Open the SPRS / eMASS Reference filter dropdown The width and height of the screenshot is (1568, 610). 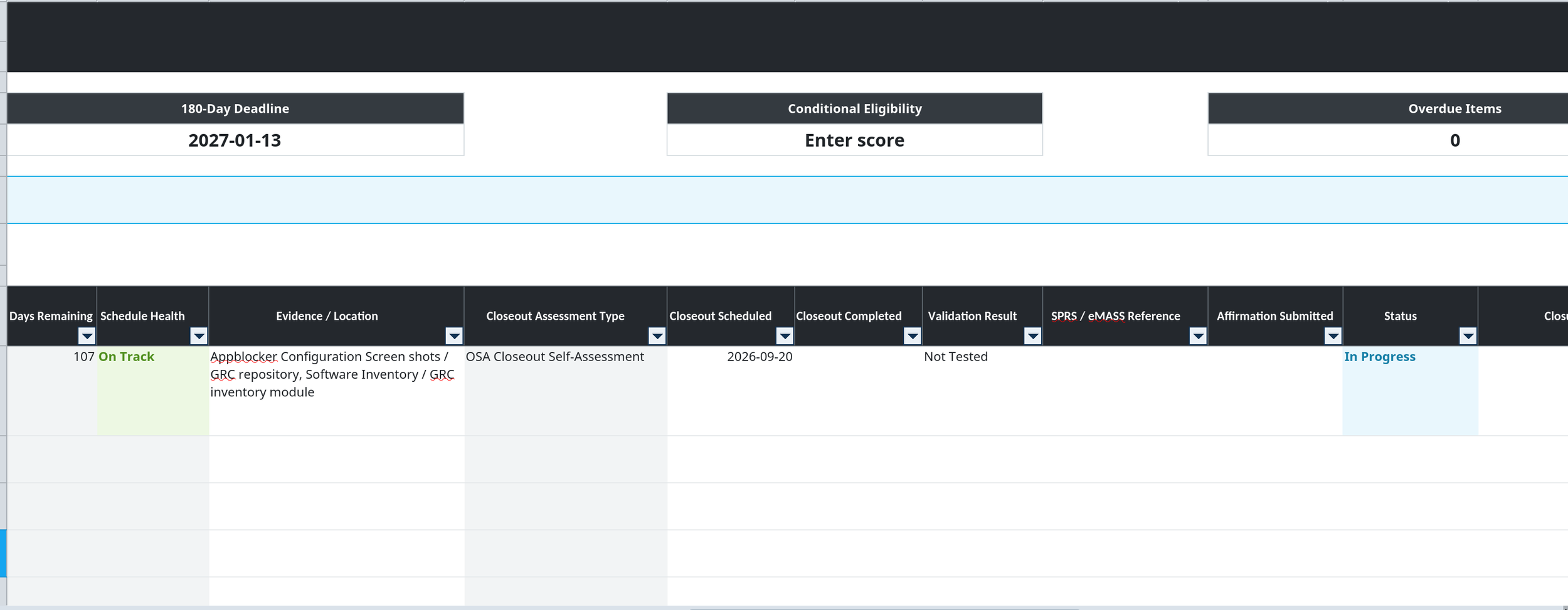tap(1198, 336)
